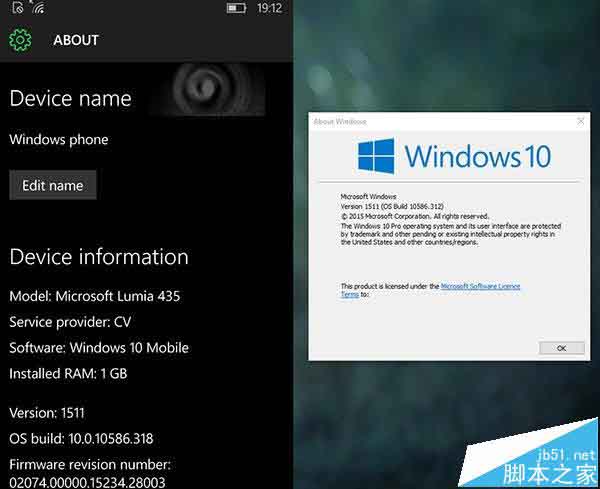Close the About Windows dialog
Viewport: 600px width, 489px height.
[x=580, y=121]
